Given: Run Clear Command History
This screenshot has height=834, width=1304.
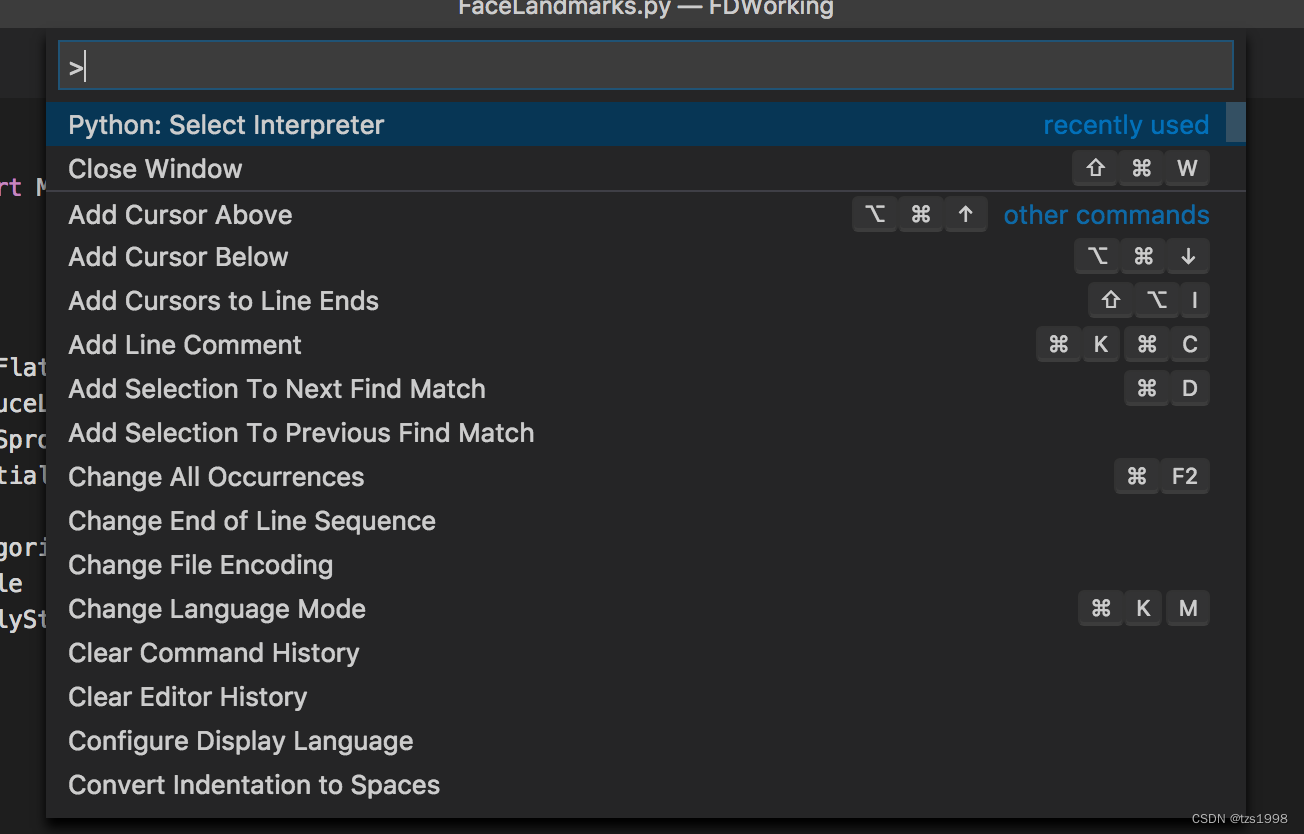Looking at the screenshot, I should [213, 652].
